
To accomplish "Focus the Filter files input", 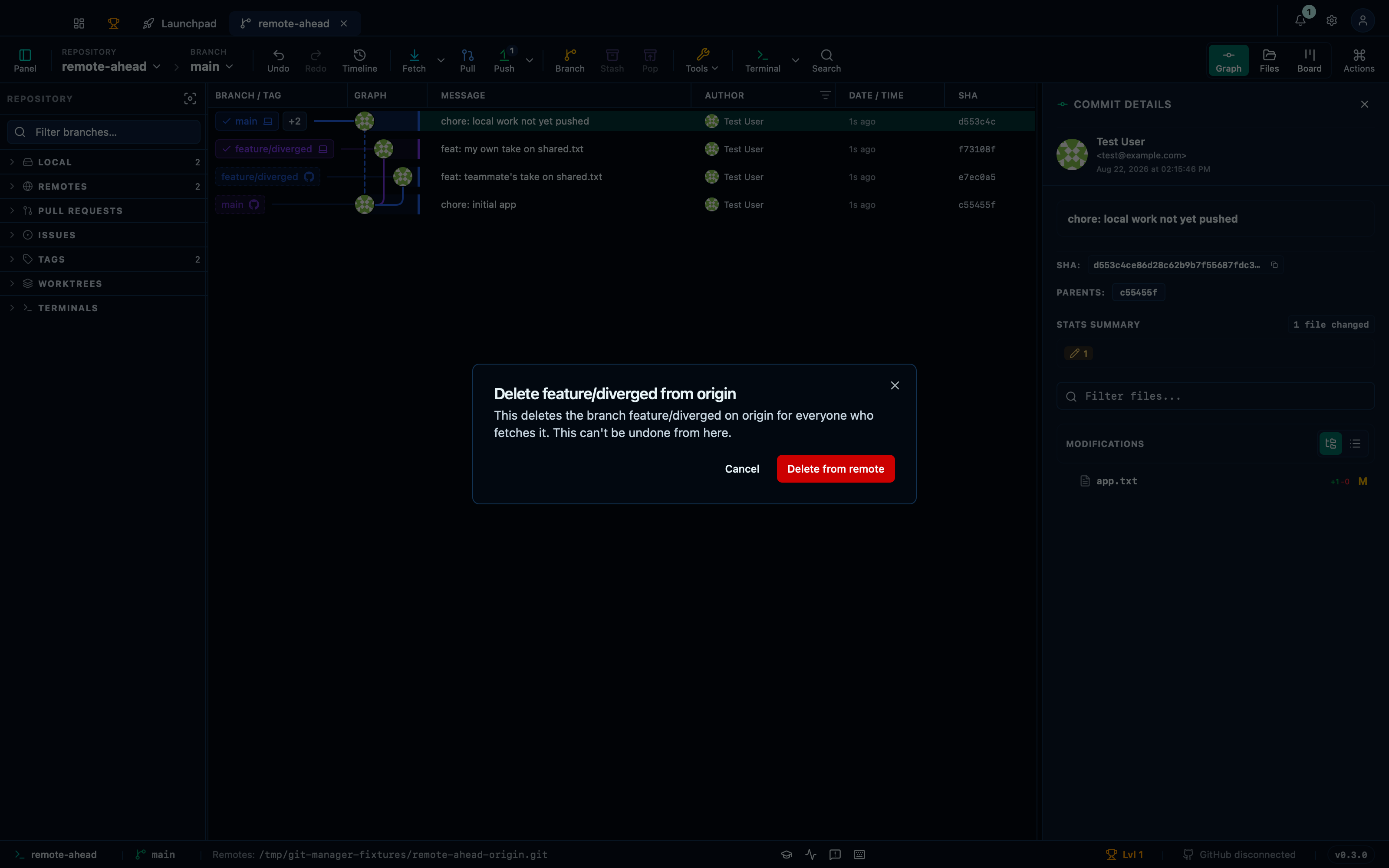I will point(1215,396).
